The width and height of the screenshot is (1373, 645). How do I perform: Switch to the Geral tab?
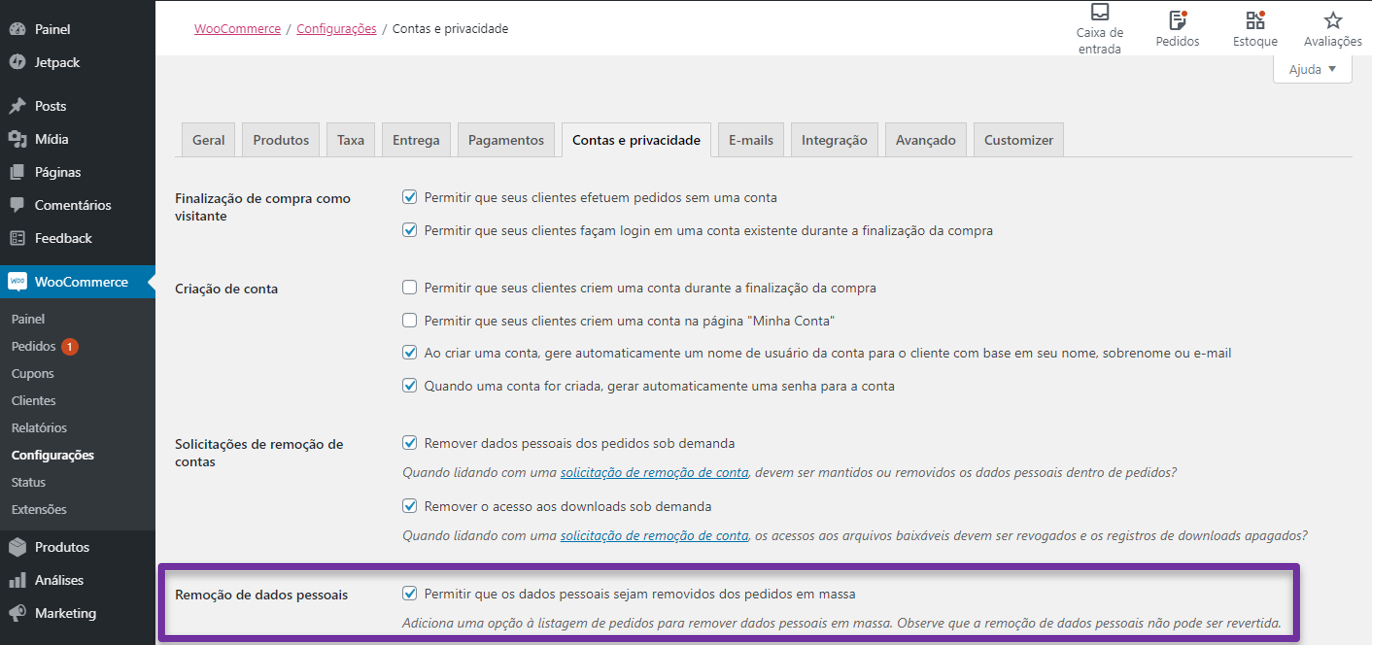point(208,140)
